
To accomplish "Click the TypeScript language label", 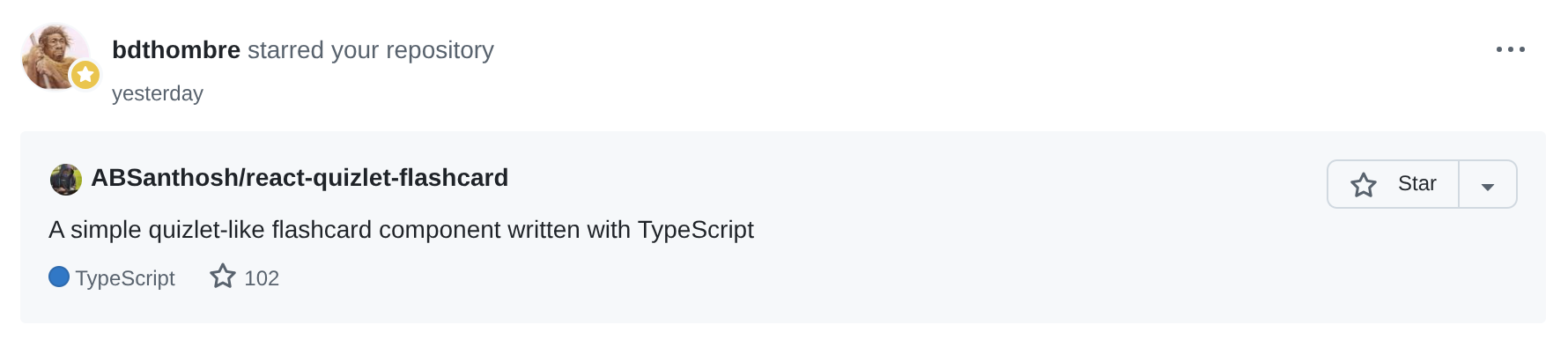I will click(x=125, y=278).
